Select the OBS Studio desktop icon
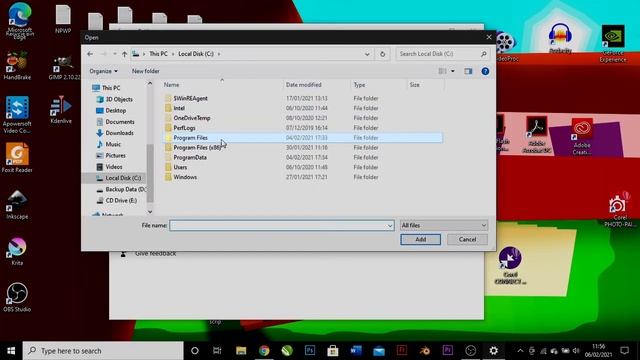Image resolution: width=640 pixels, height=360 pixels. coord(17,298)
